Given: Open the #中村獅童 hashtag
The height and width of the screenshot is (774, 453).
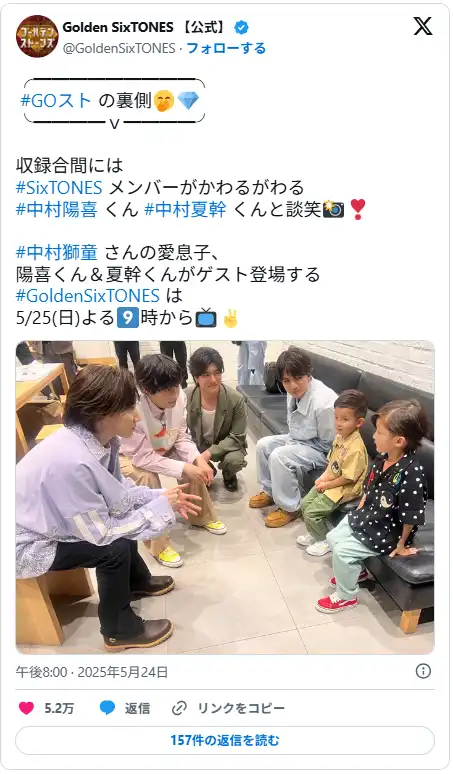Looking at the screenshot, I should [x=57, y=252].
